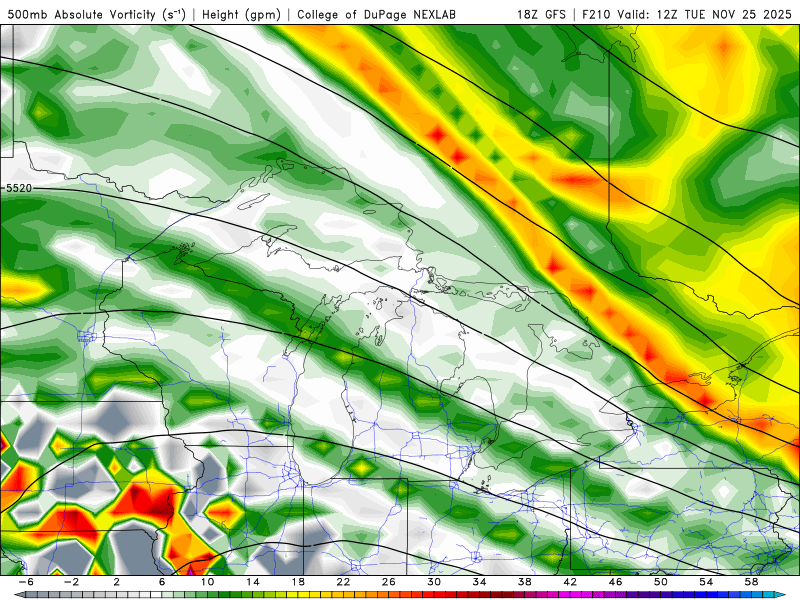Click the 46 colorbar tick label

coord(615,582)
